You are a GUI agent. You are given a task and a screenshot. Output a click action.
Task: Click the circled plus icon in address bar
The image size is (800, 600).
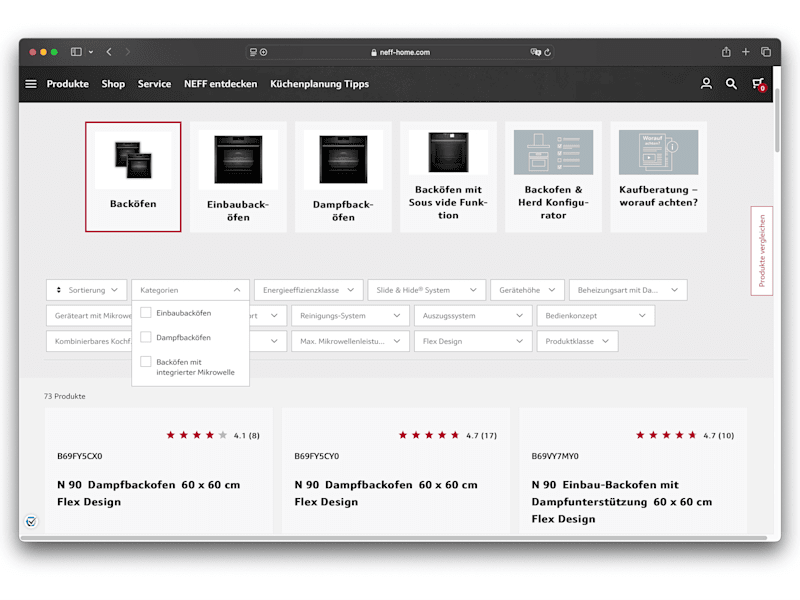263,52
